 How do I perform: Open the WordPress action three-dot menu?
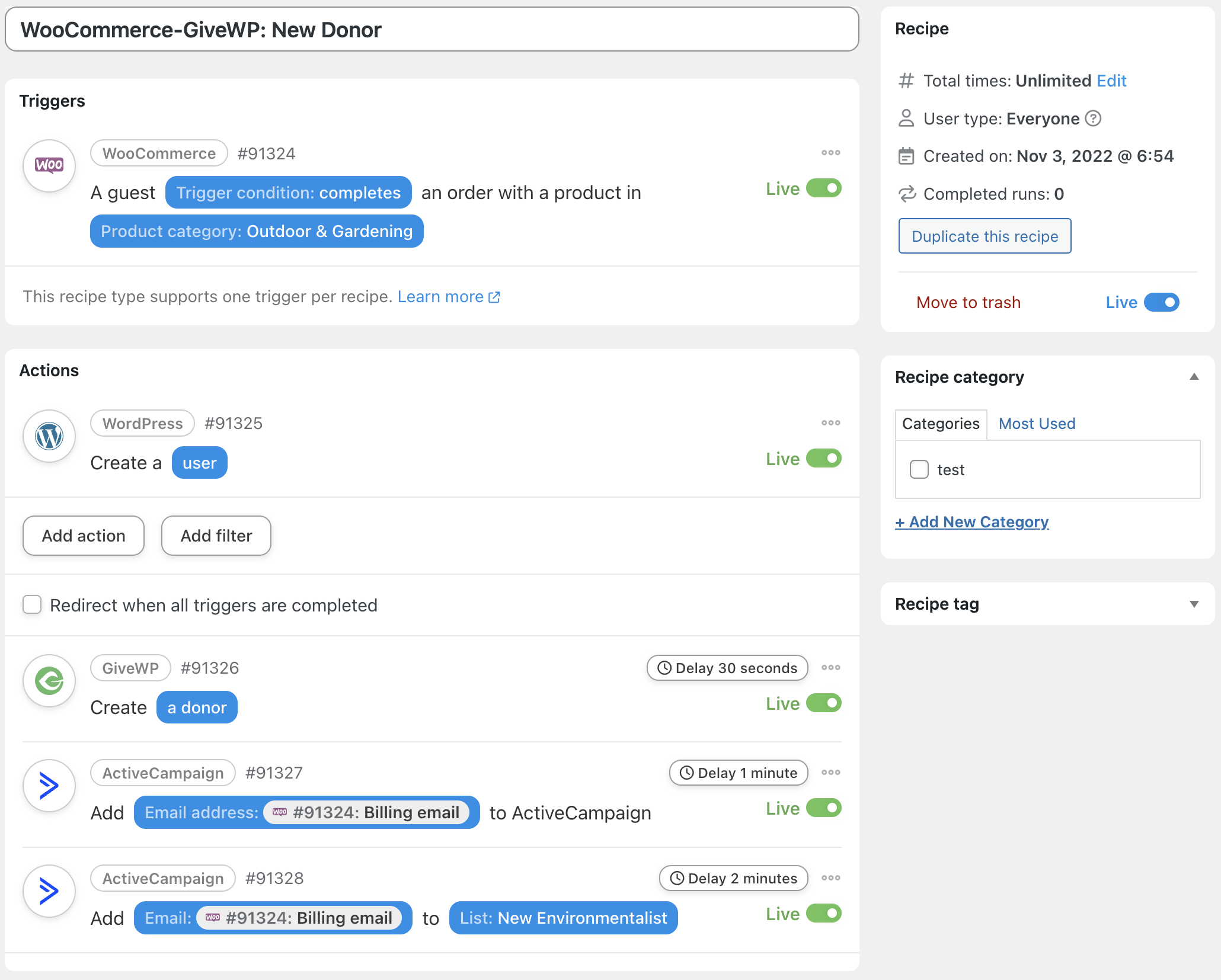pyautogui.click(x=831, y=423)
